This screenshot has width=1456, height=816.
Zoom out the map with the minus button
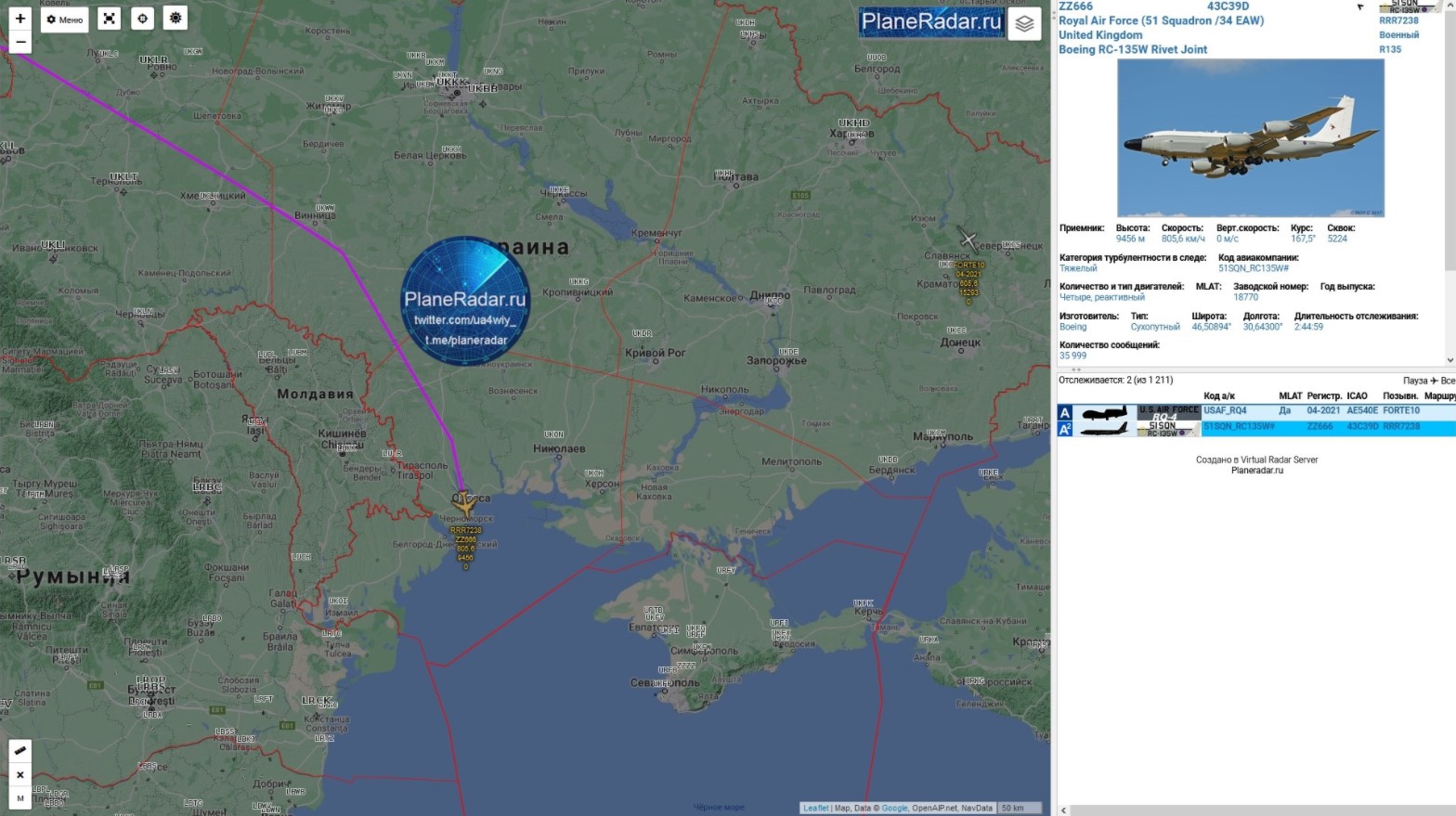(19, 42)
